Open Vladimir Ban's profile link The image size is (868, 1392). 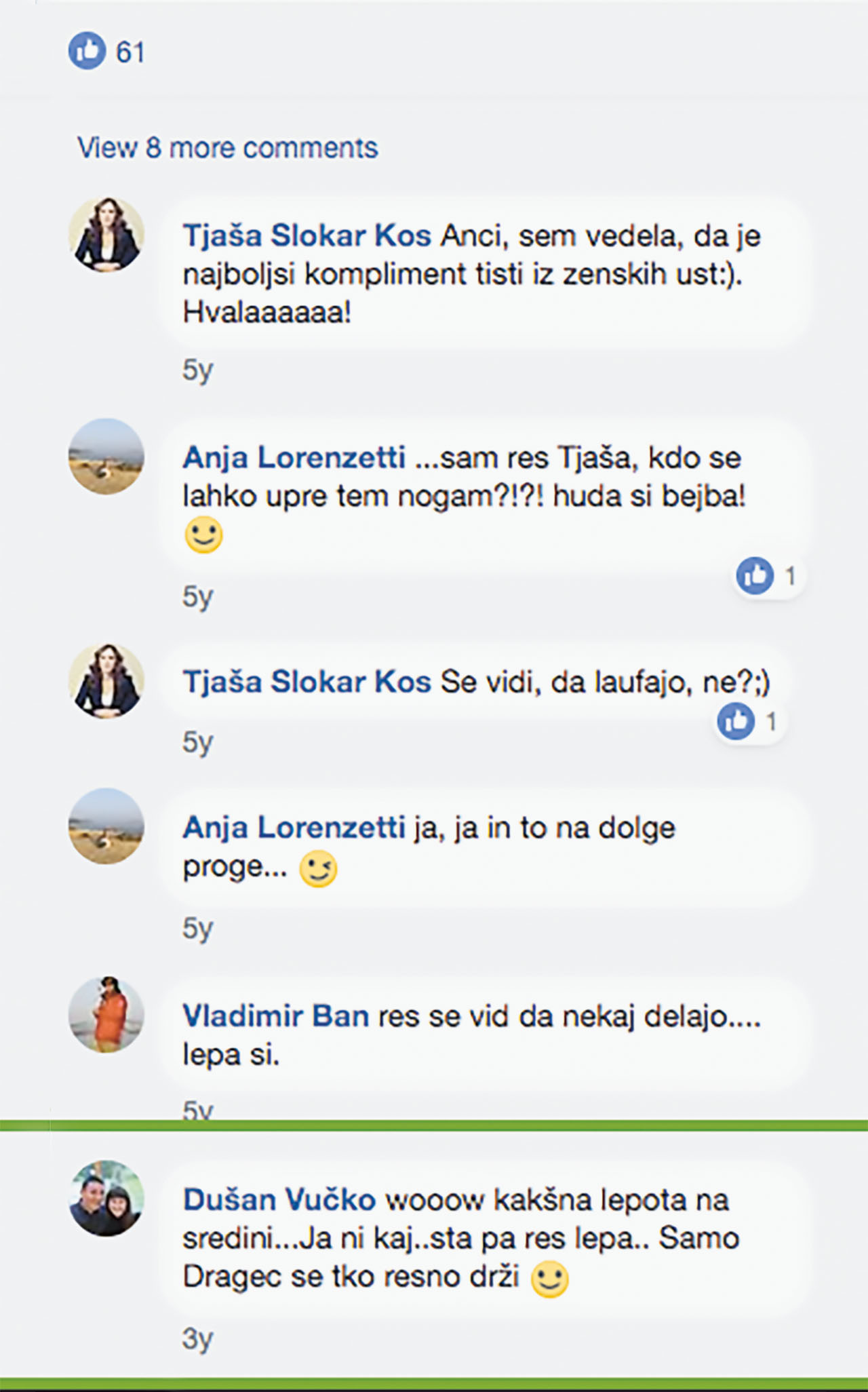pos(275,1016)
